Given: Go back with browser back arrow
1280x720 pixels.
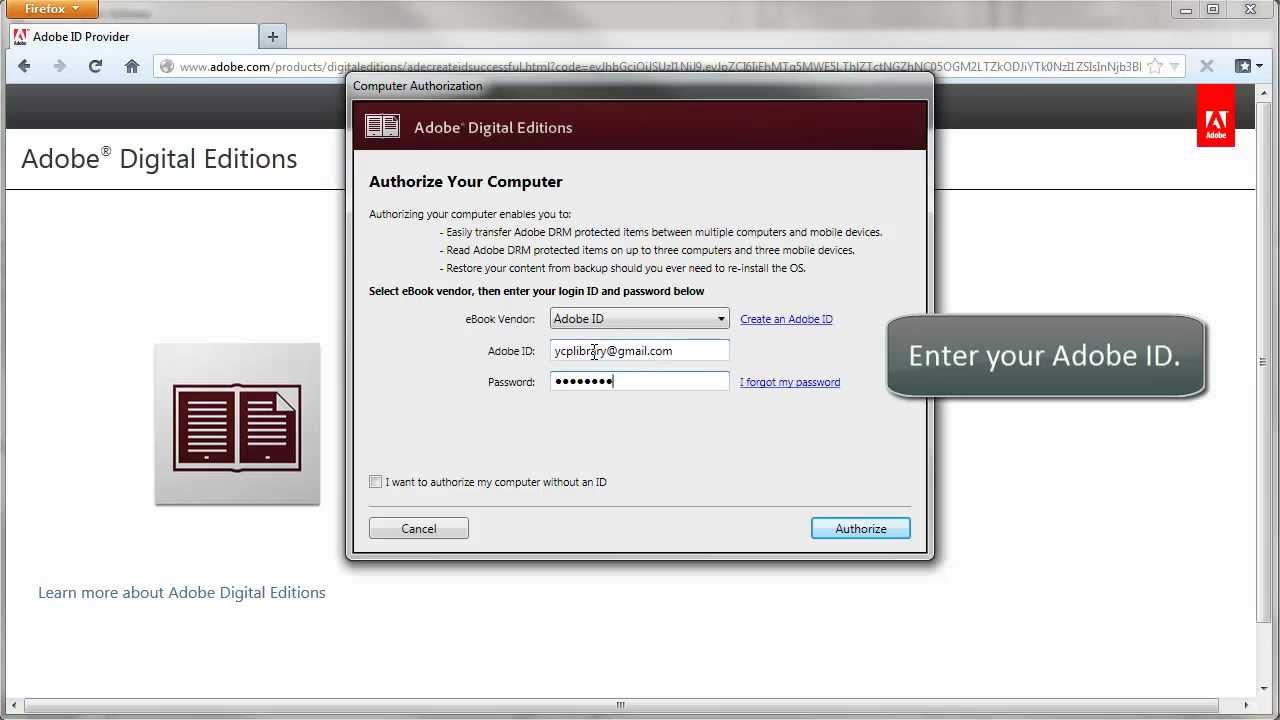Looking at the screenshot, I should pos(24,66).
